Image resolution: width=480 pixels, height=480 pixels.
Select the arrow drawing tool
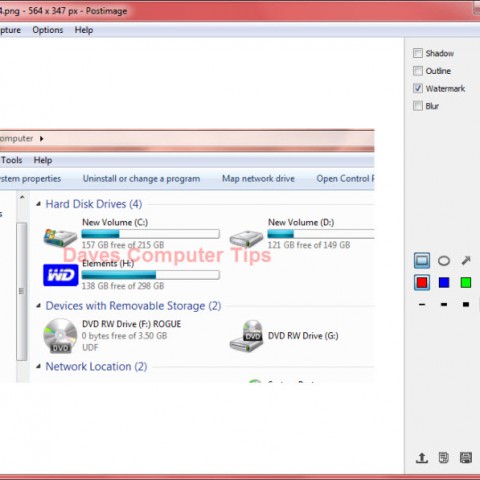466,260
